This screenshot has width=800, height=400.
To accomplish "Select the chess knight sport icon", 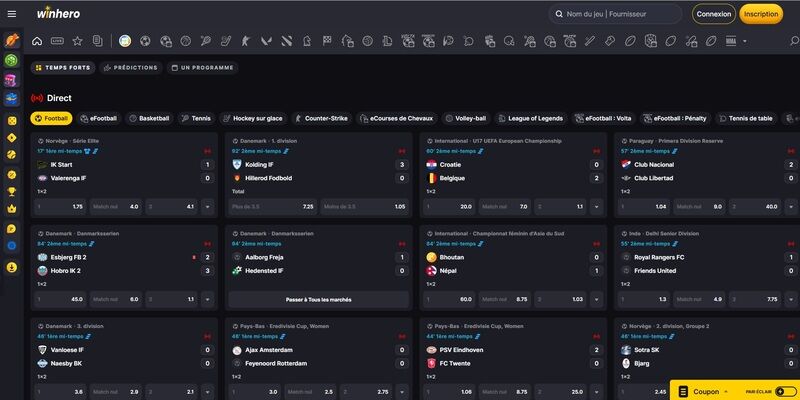I will pyautogui.click(x=307, y=41).
